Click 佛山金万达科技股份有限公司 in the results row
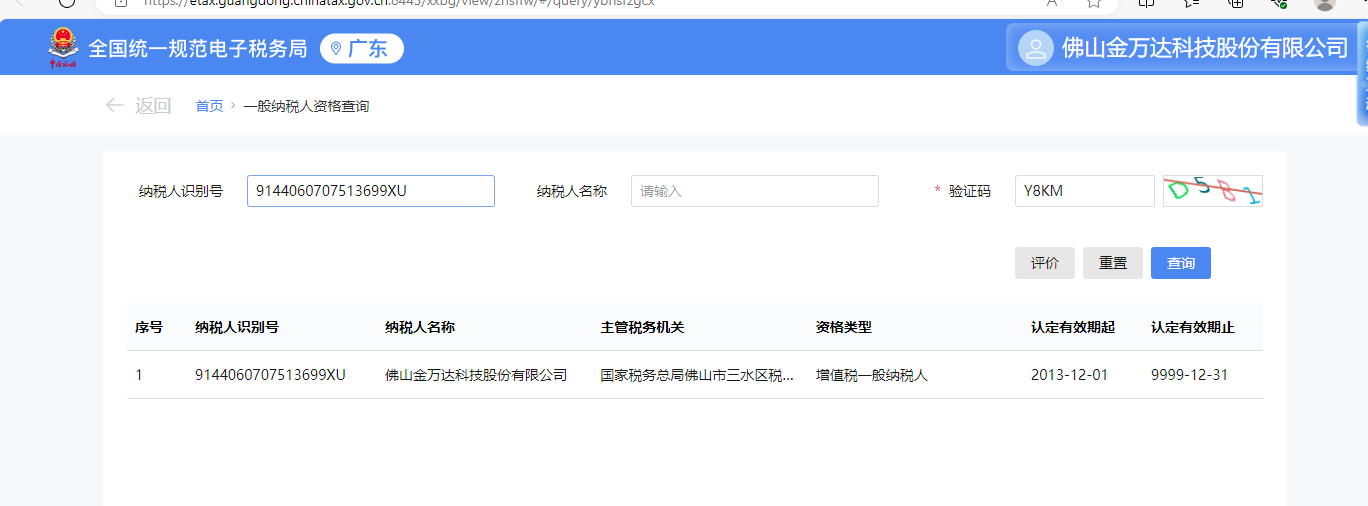 pos(476,375)
